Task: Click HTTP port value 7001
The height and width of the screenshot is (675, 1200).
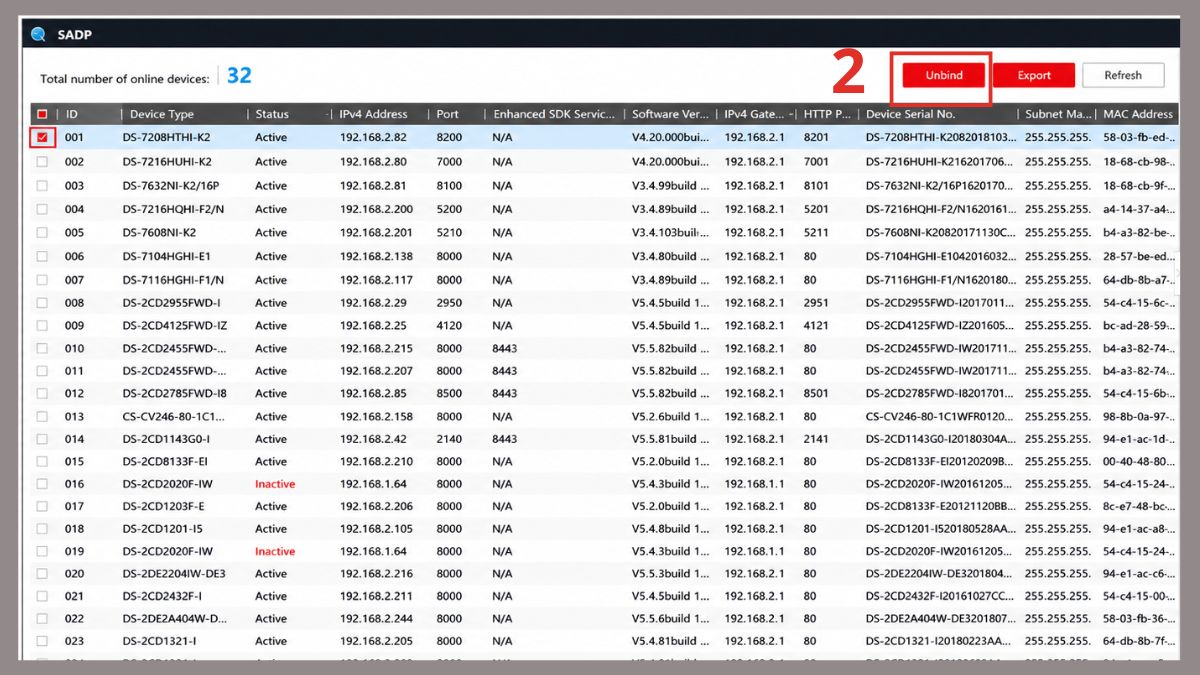Action: coord(816,162)
